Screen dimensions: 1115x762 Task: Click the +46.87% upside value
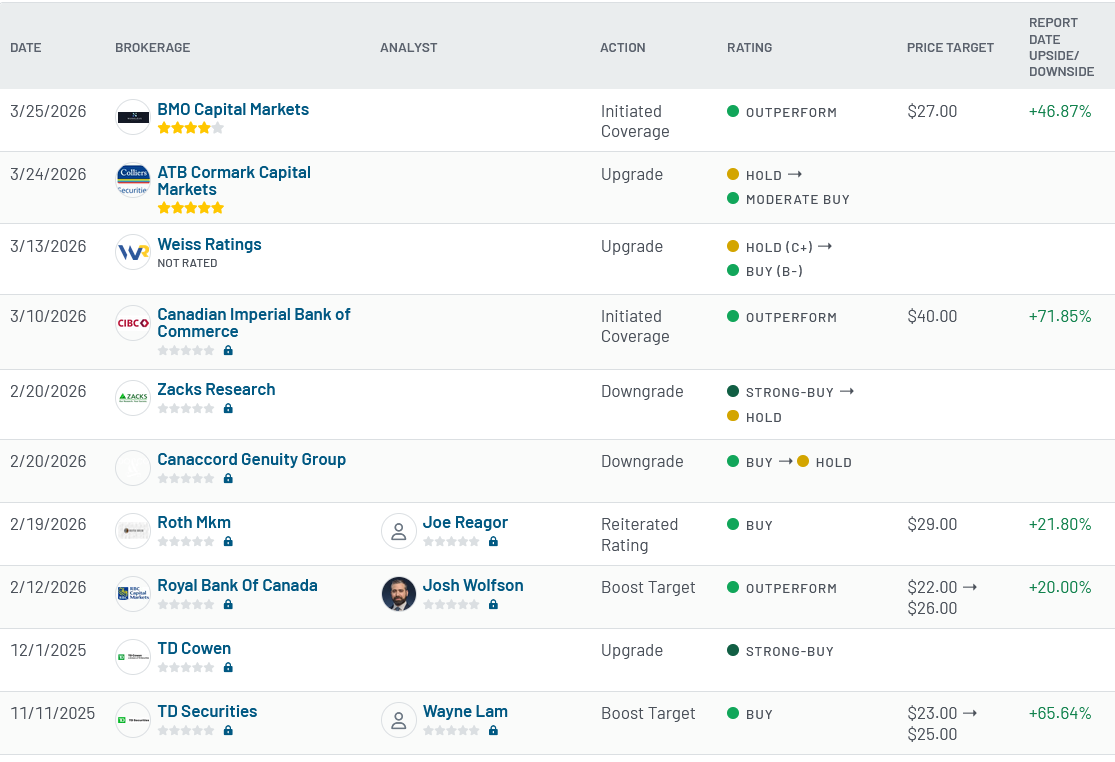tap(1060, 112)
